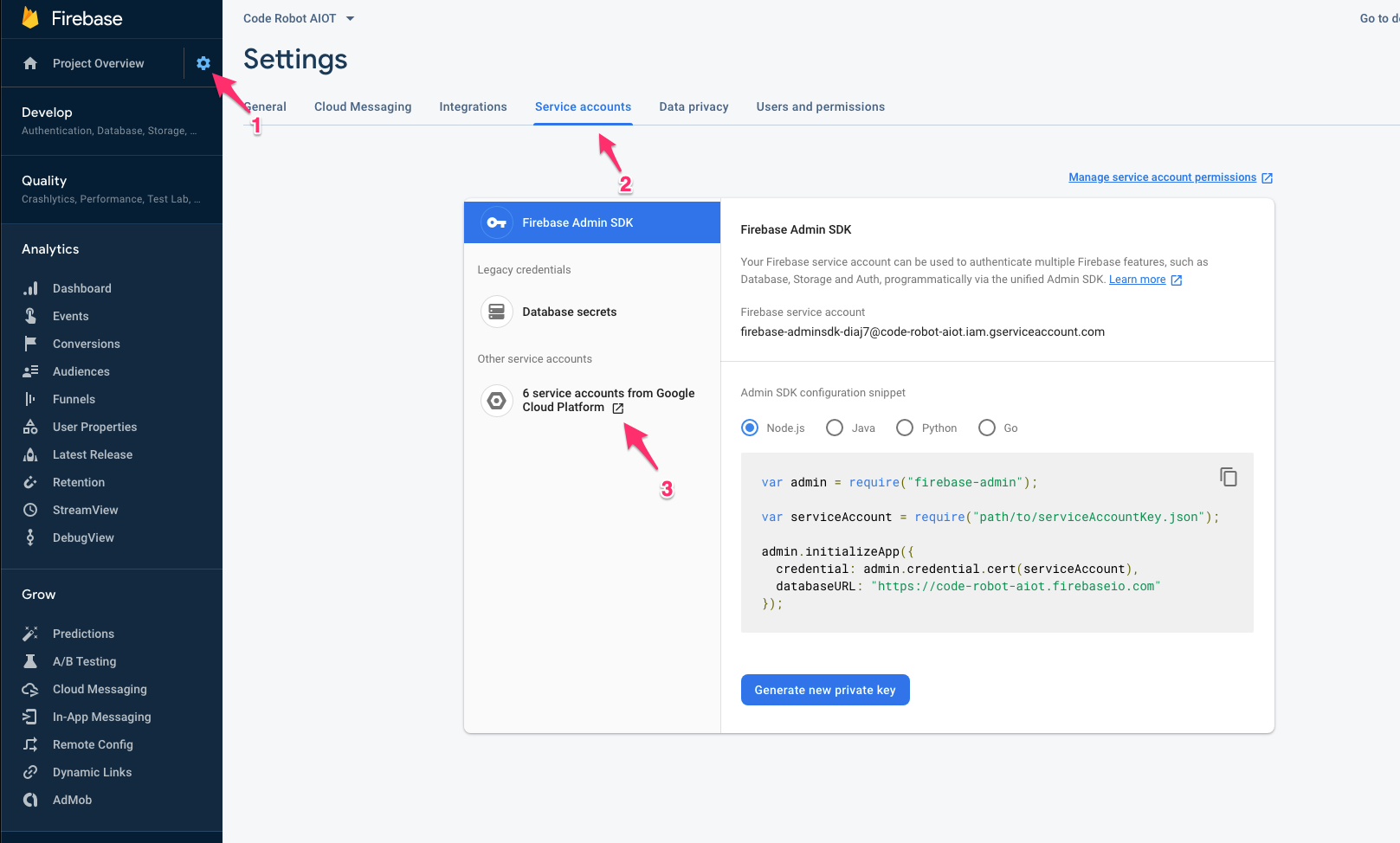Open the Predictions page
This screenshot has width=1400, height=843.
pyautogui.click(x=83, y=634)
